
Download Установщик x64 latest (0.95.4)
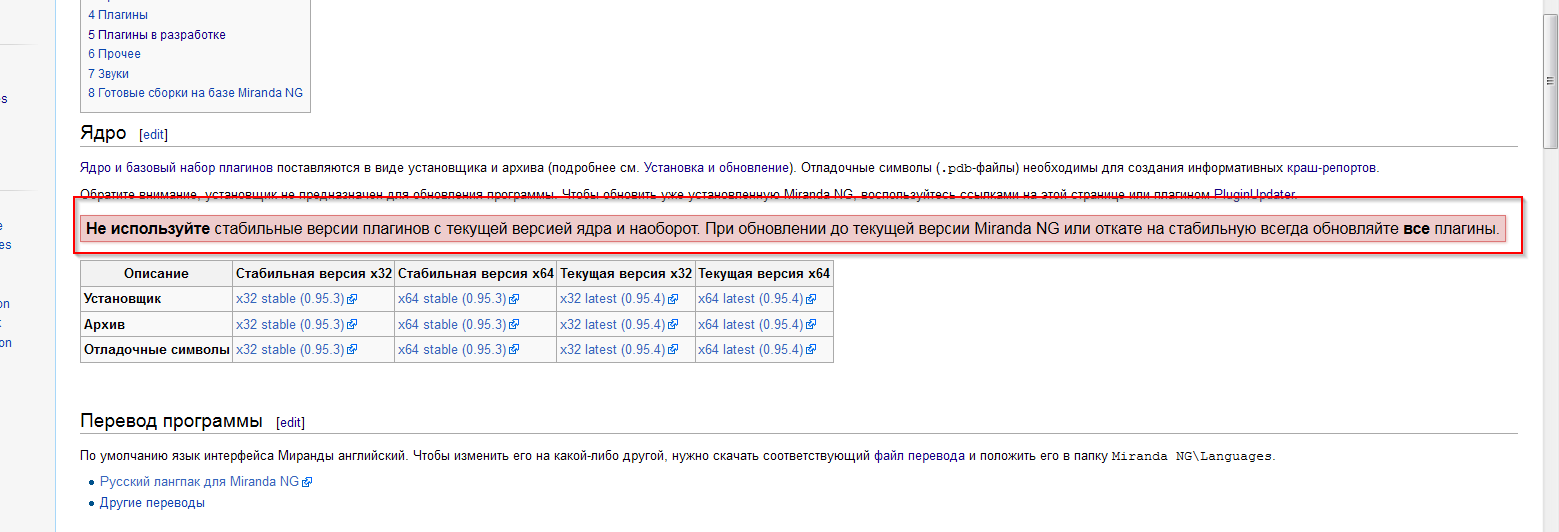coord(757,299)
